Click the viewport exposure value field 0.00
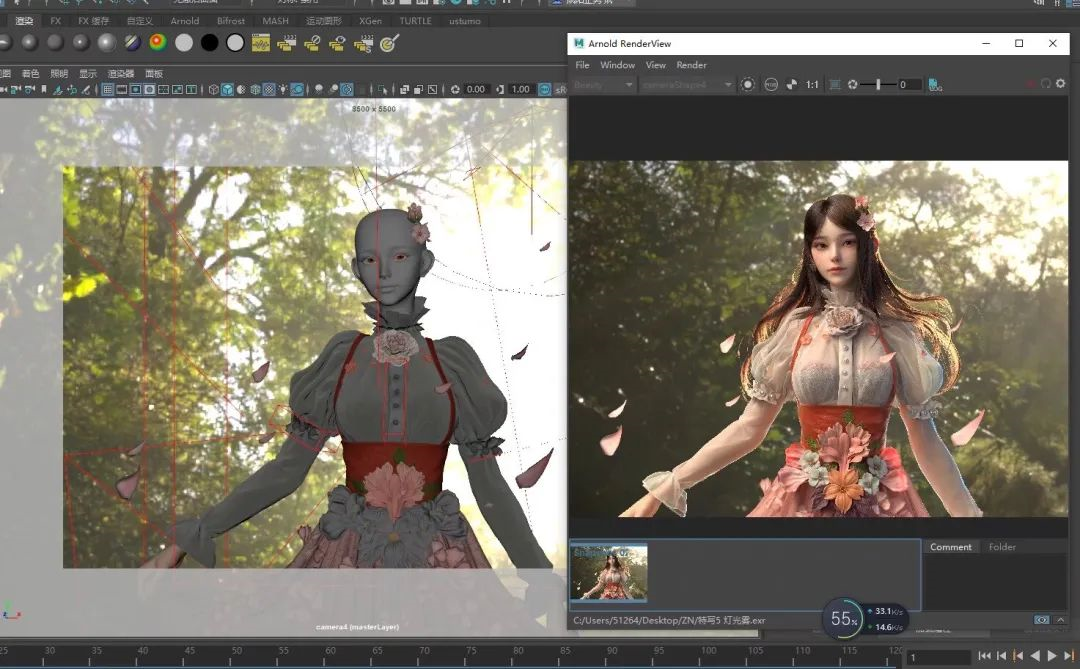 pyautogui.click(x=476, y=90)
